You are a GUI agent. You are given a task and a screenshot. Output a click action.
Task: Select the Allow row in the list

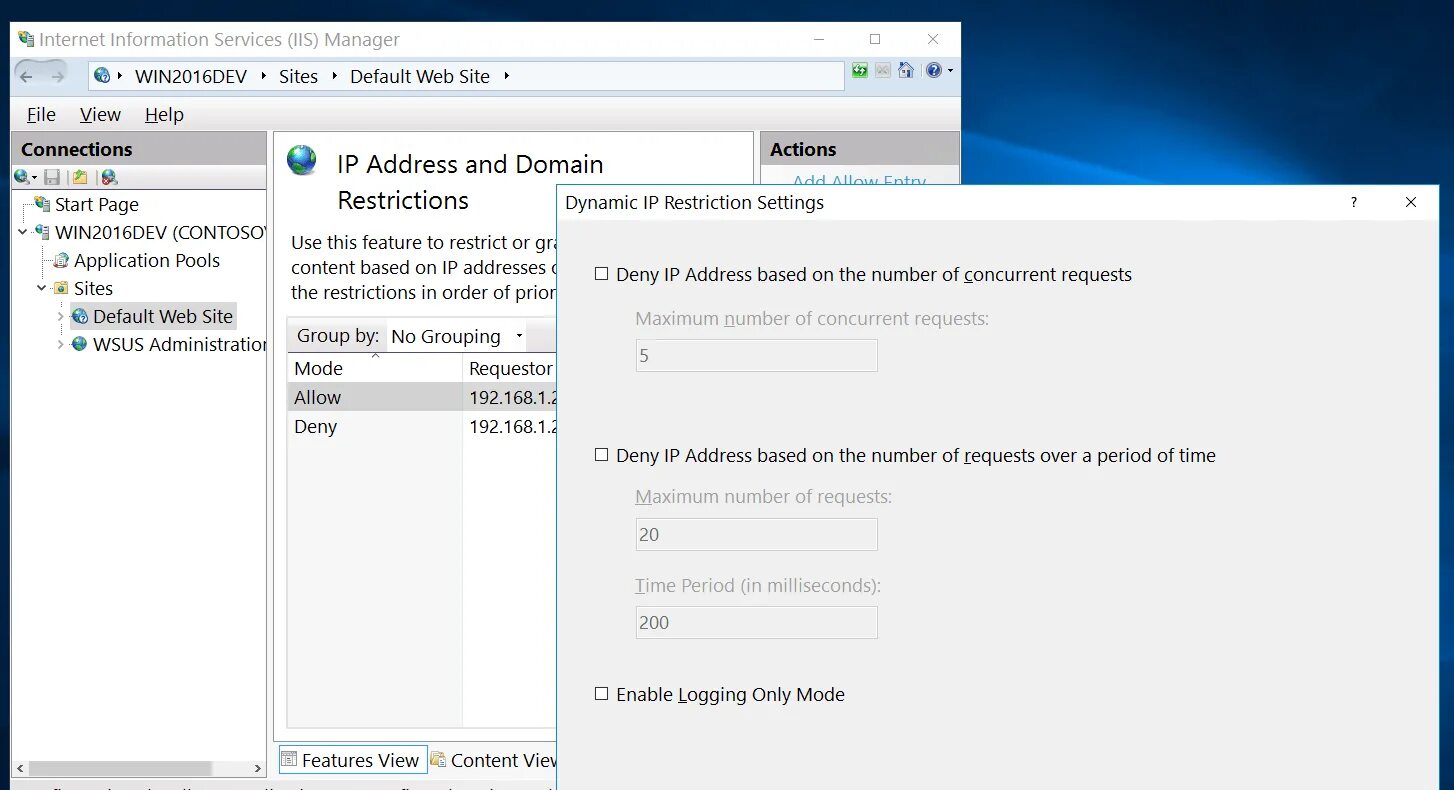(421, 397)
